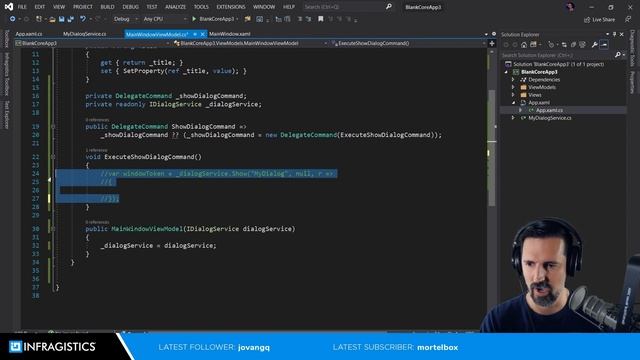The image size is (640, 360).
Task: Toggle Preview Selected Items in Solution Explorer
Action: (x=604, y=45)
